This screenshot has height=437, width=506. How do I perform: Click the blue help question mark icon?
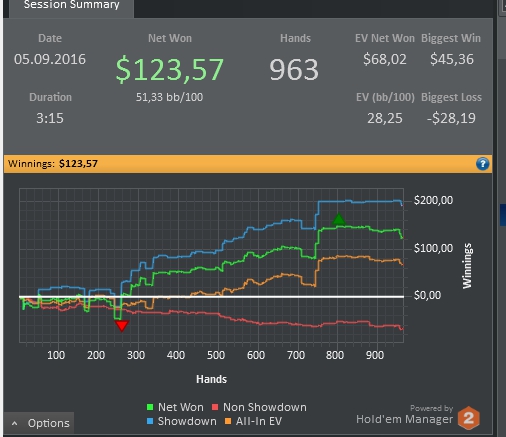[482, 164]
